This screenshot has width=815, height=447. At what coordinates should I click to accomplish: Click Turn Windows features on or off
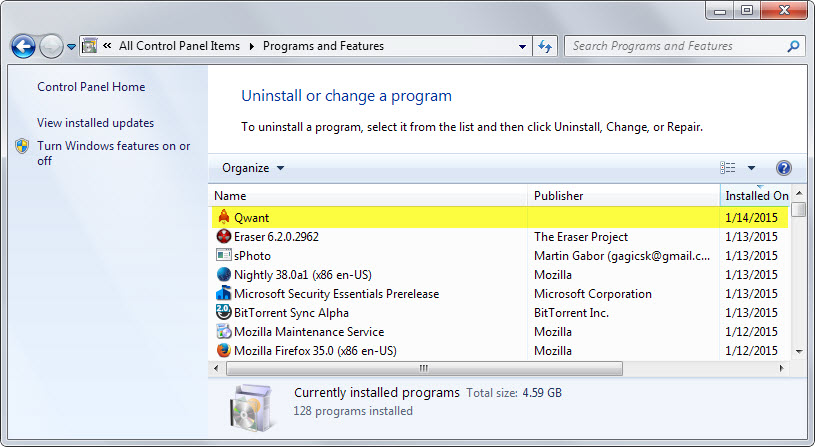pos(113,153)
